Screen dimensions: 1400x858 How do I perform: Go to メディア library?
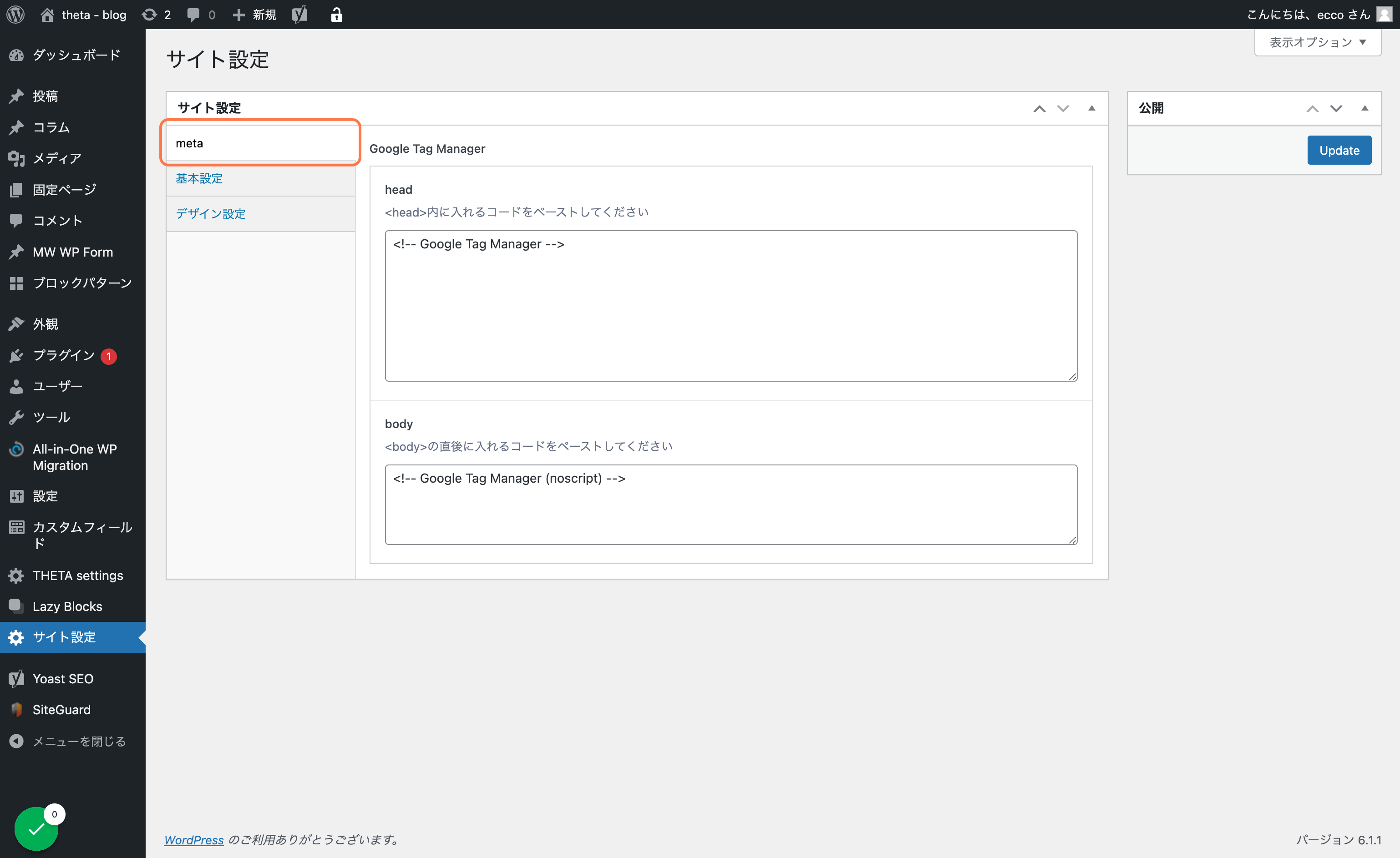click(73, 158)
